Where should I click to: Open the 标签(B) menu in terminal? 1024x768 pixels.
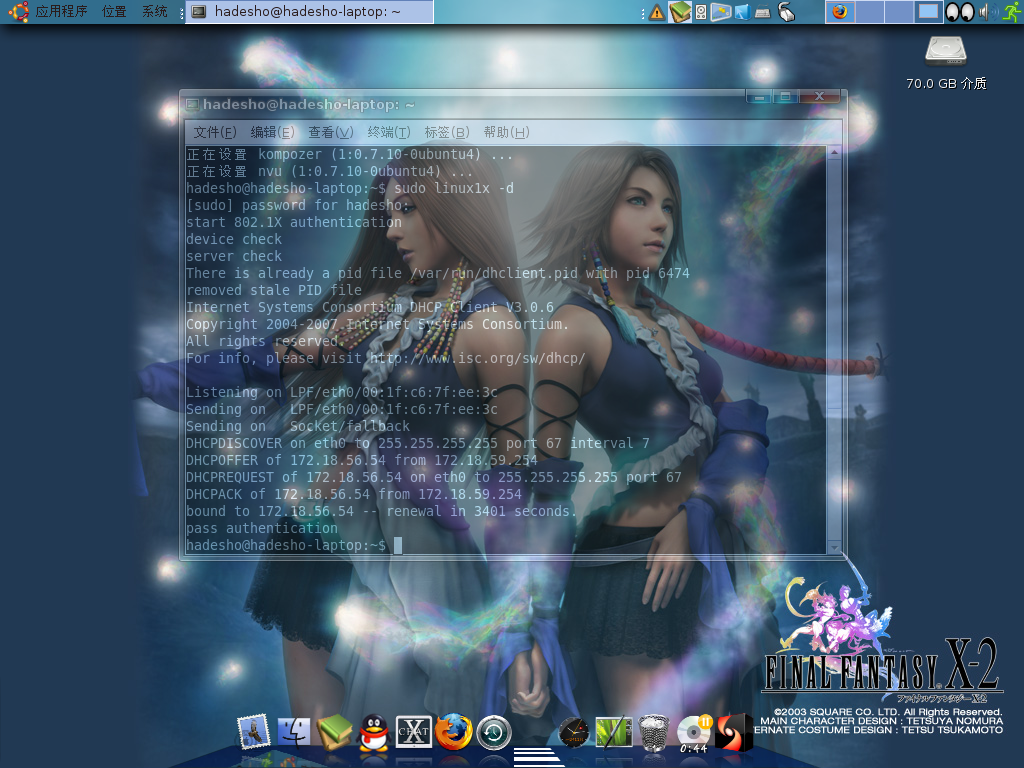[447, 133]
